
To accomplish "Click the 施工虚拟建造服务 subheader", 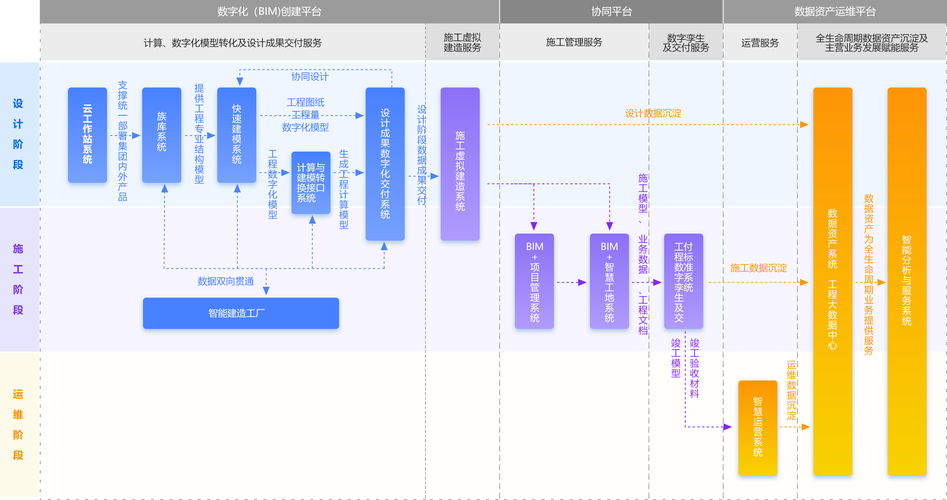I will [462, 43].
